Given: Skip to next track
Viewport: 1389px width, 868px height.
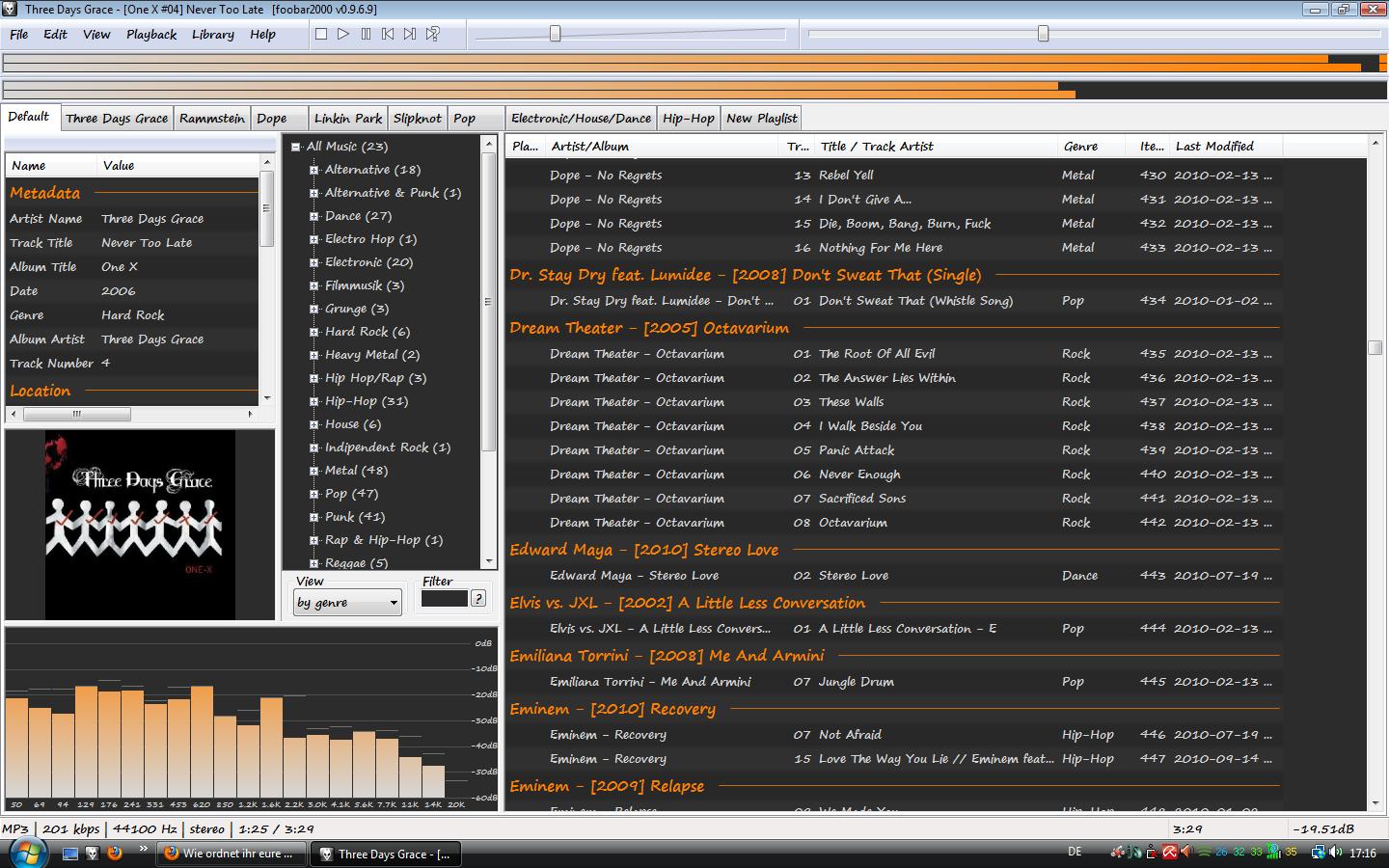Looking at the screenshot, I should coord(410,34).
